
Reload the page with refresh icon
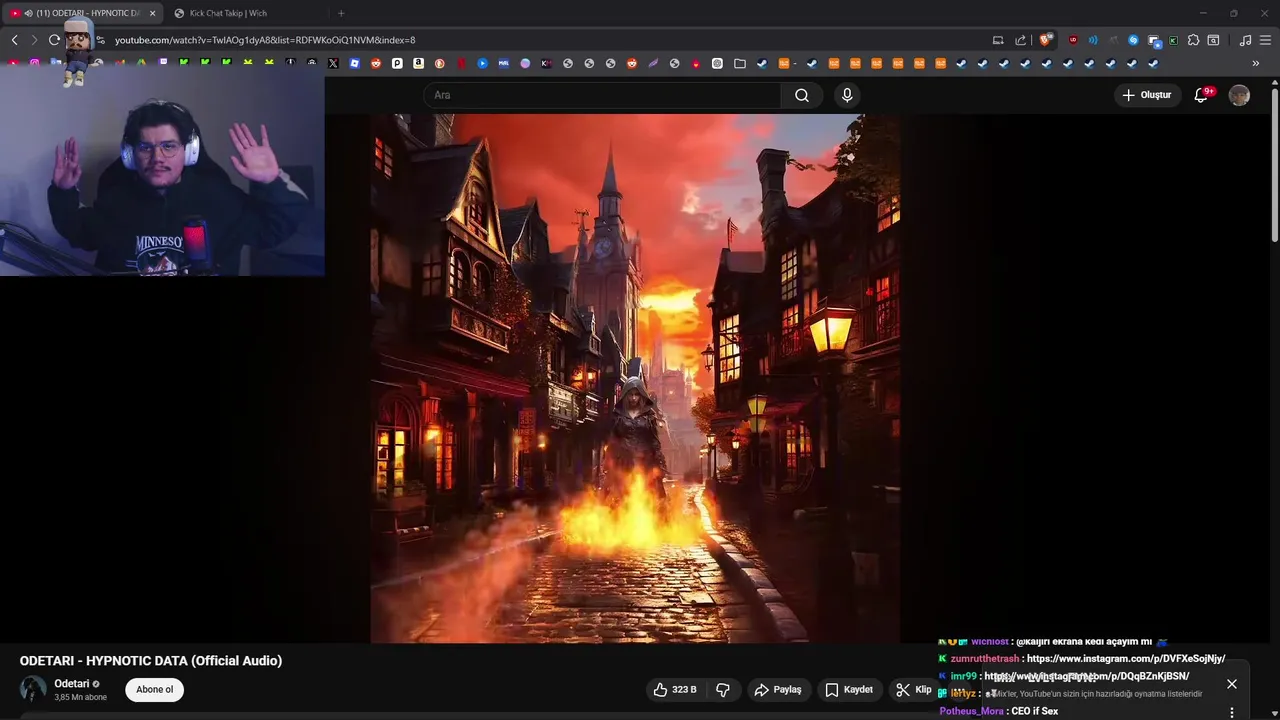click(54, 40)
